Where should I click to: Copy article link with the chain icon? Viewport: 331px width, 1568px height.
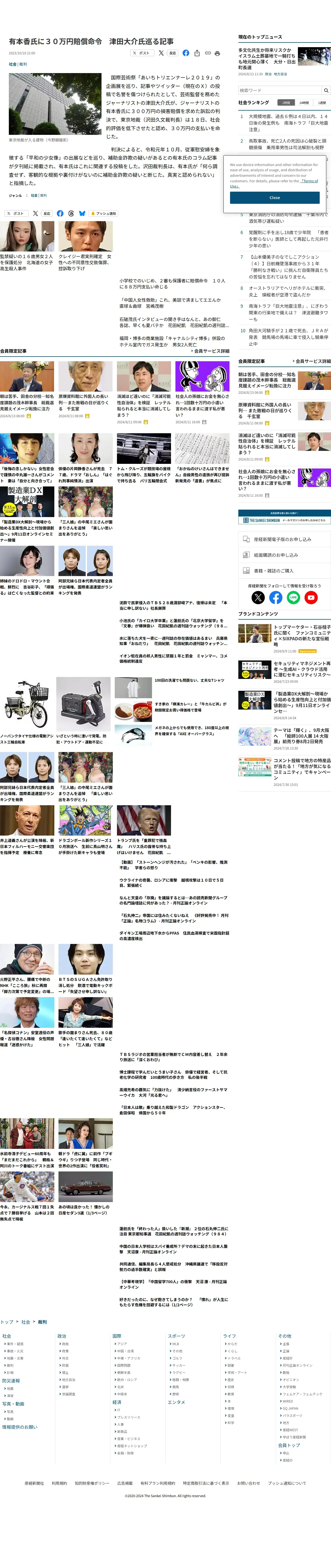207,53
